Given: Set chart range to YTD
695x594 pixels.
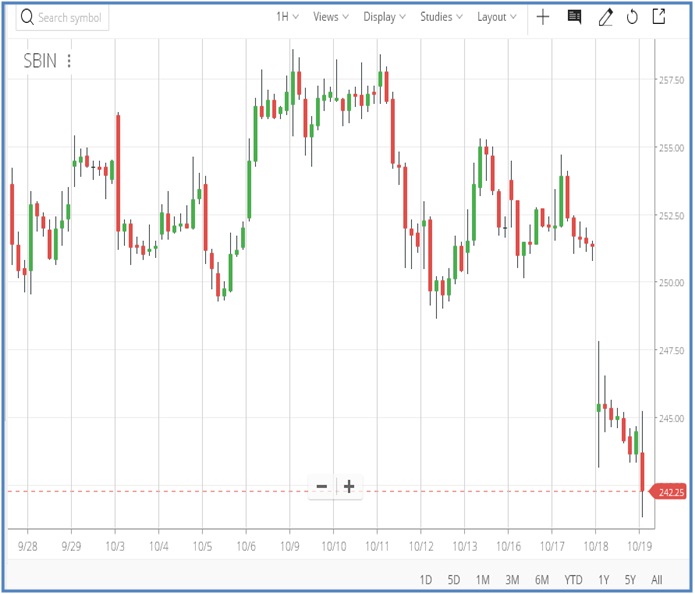Looking at the screenshot, I should point(573,580).
